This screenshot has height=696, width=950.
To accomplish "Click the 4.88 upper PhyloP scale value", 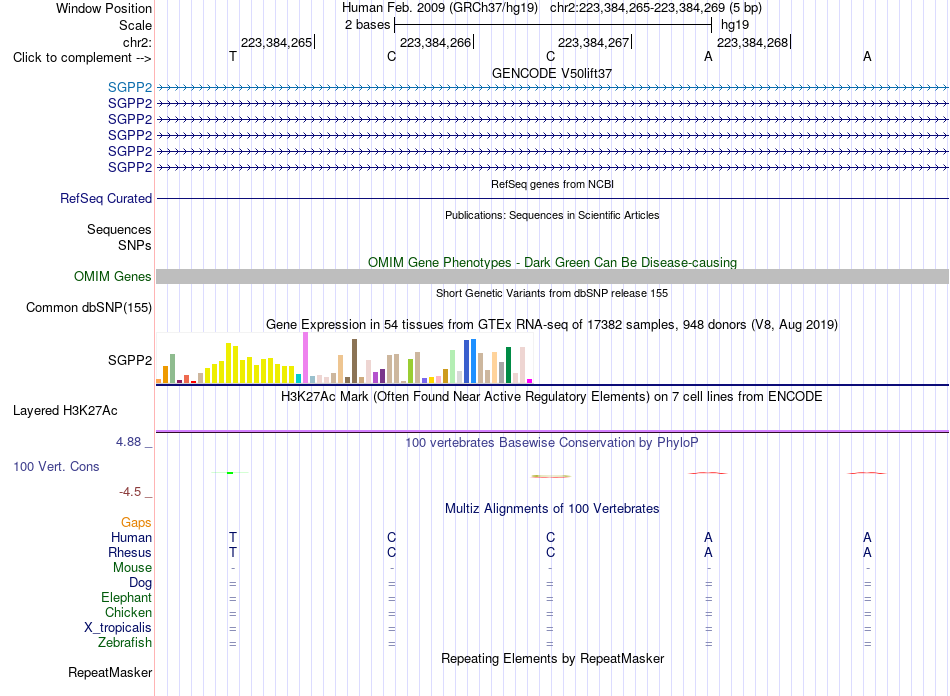I will tap(129, 442).
